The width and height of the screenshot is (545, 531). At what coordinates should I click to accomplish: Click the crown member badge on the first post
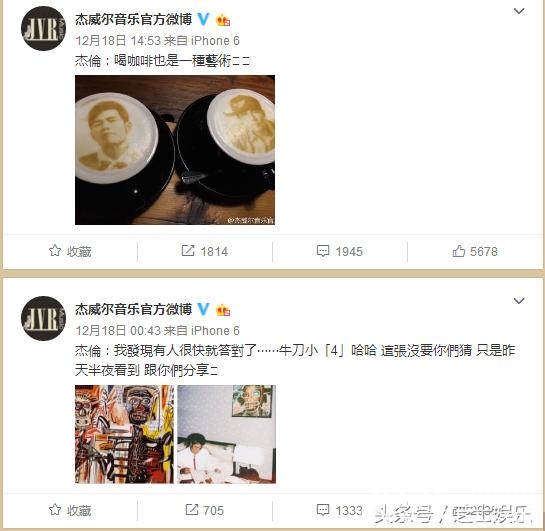223,20
